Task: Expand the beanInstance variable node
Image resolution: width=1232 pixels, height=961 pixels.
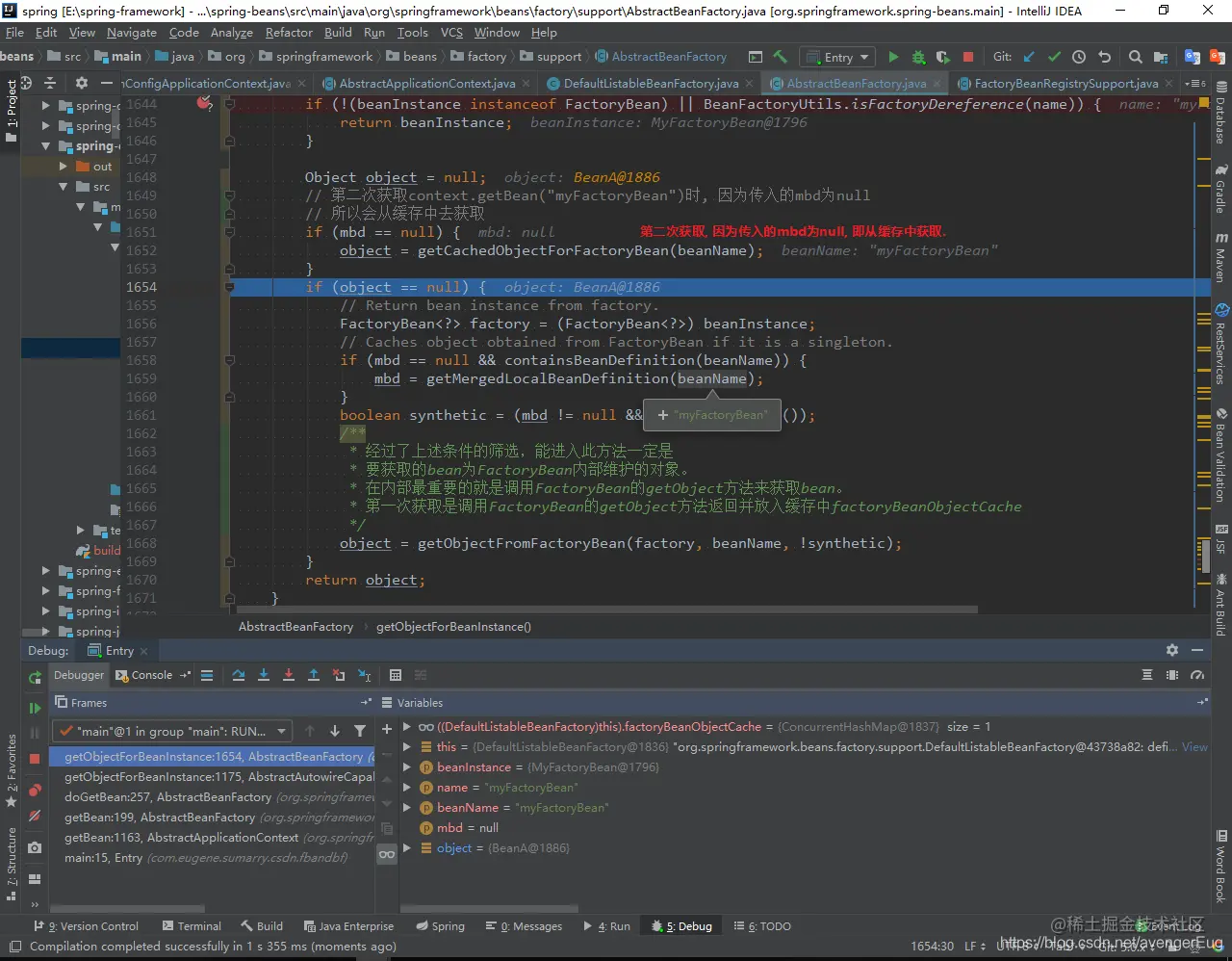Action: click(407, 767)
